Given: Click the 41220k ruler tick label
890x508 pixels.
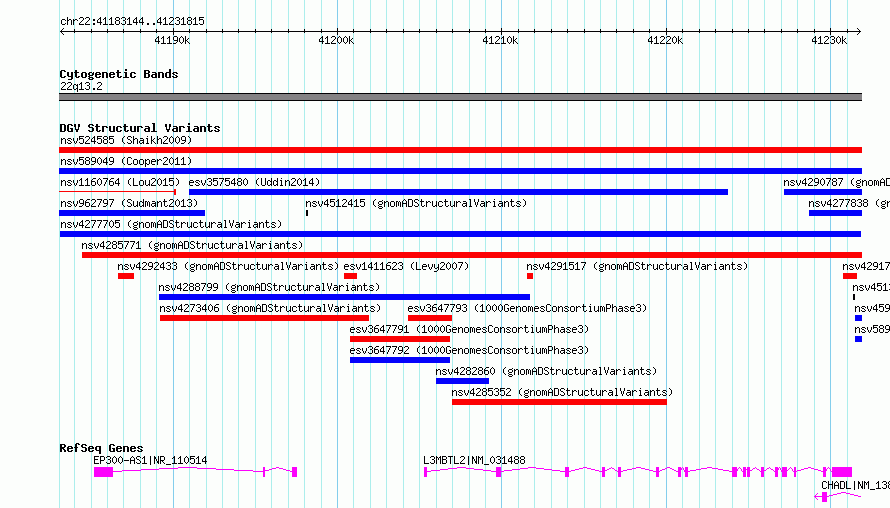Looking at the screenshot, I should click(665, 40).
